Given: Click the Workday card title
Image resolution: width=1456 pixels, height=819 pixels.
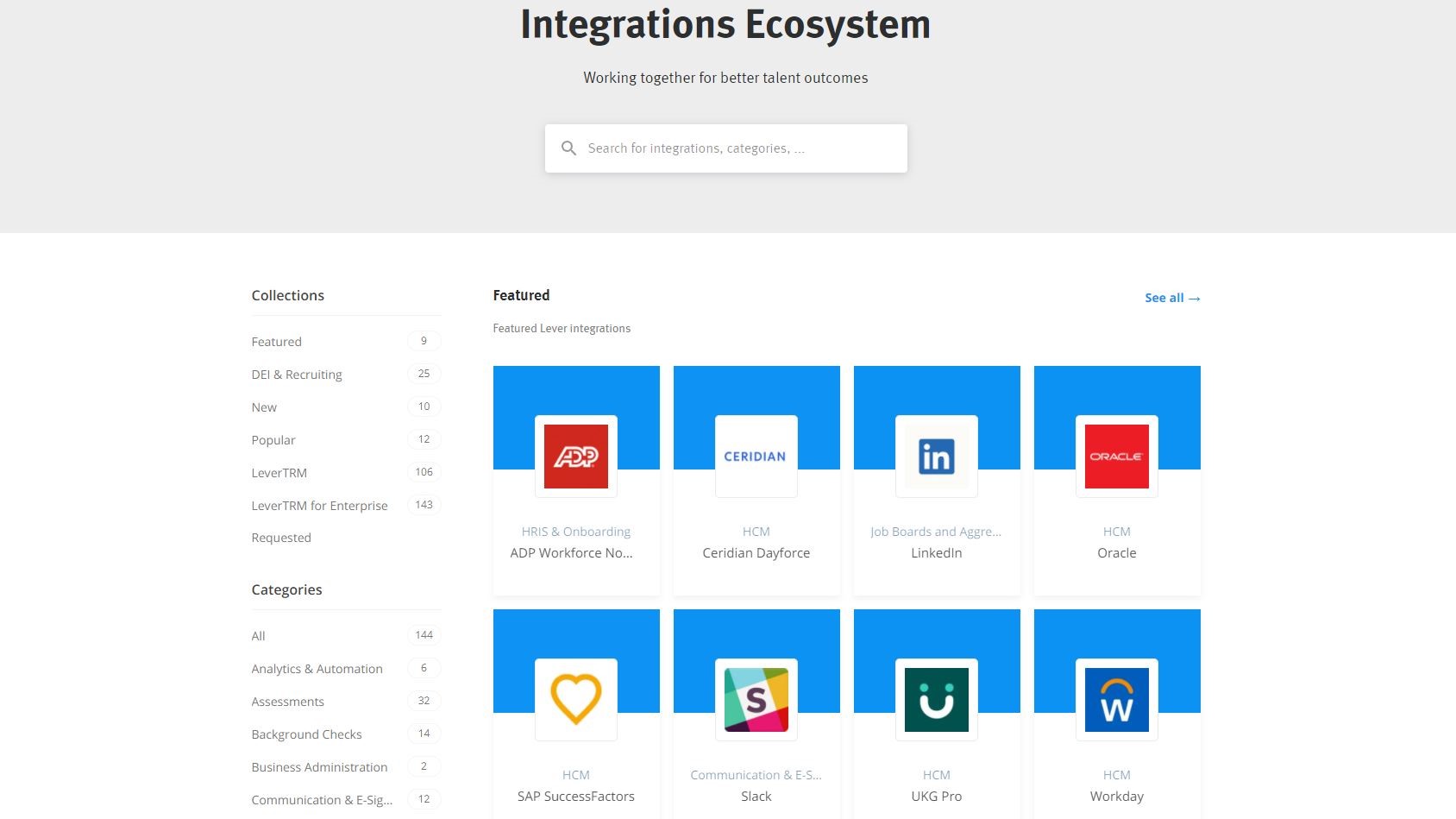Looking at the screenshot, I should [x=1117, y=797].
